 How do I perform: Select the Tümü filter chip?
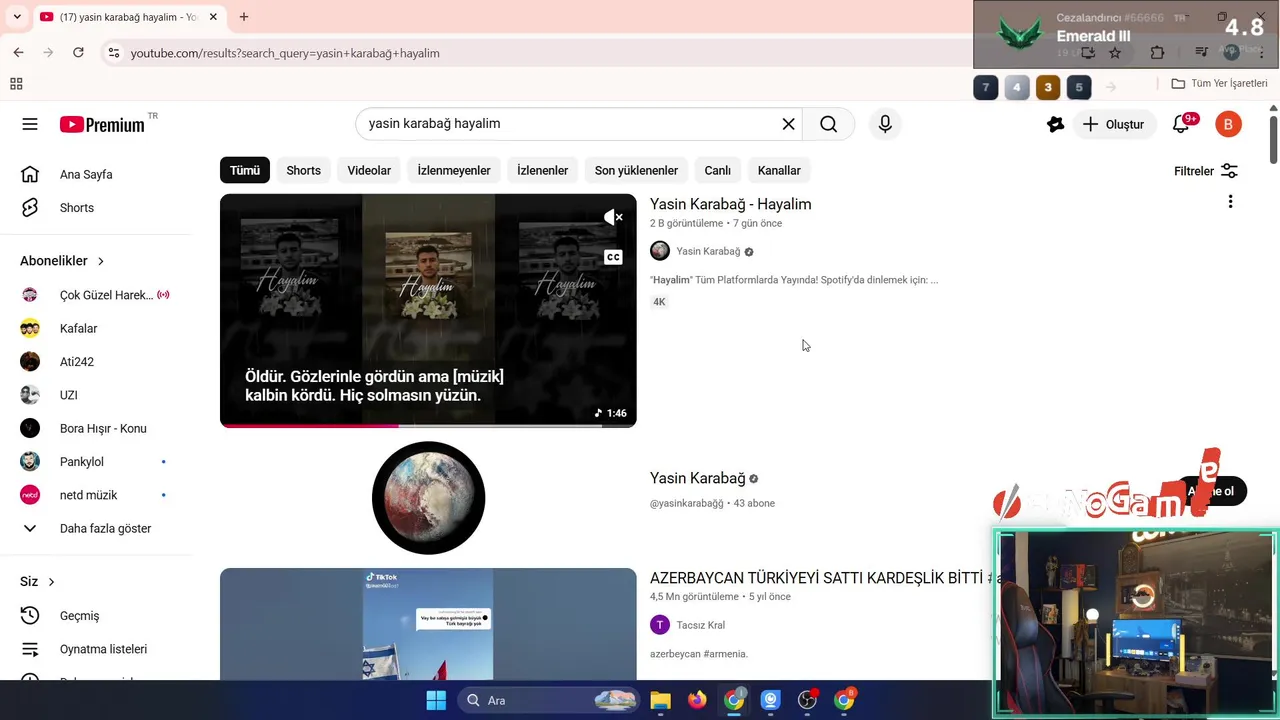pyautogui.click(x=245, y=170)
